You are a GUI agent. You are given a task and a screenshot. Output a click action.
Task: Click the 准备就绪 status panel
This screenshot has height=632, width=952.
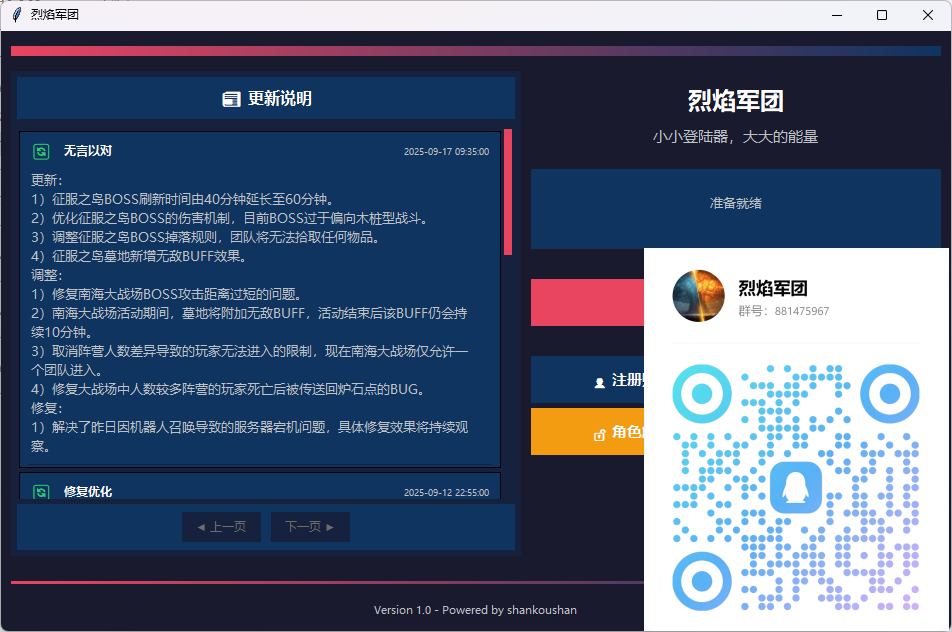[x=735, y=209]
